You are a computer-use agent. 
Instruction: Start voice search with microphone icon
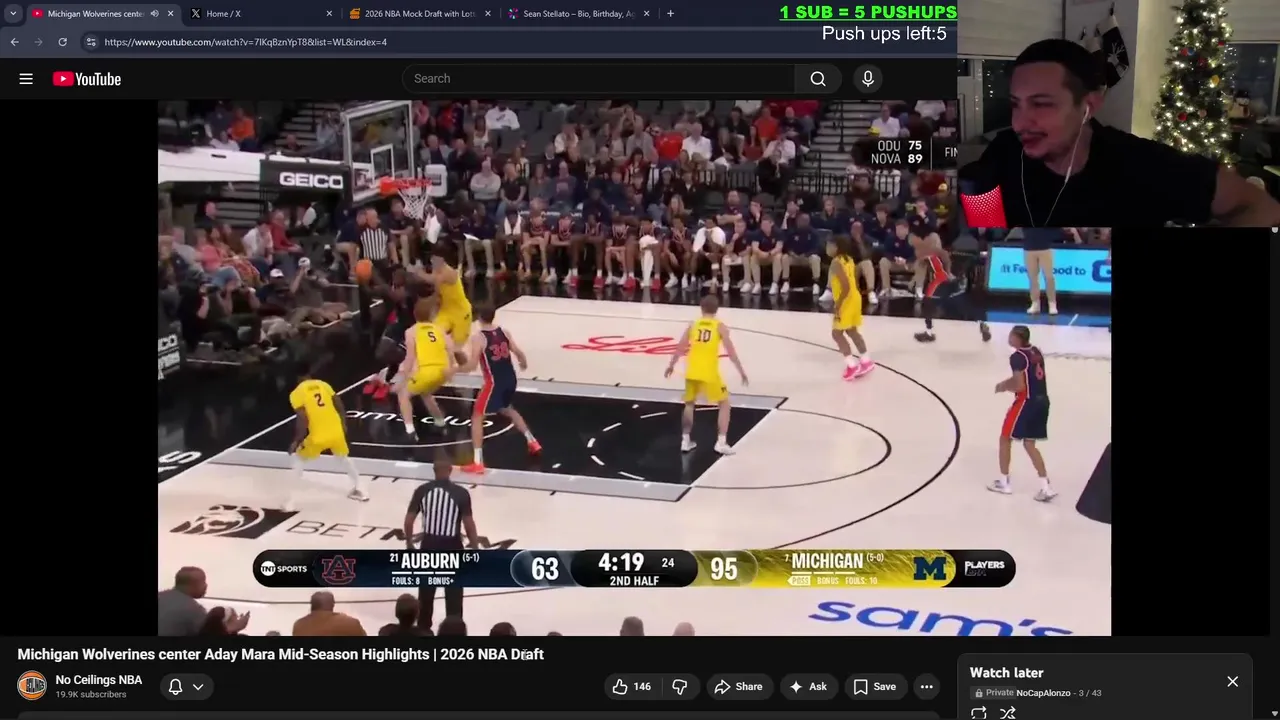(868, 79)
